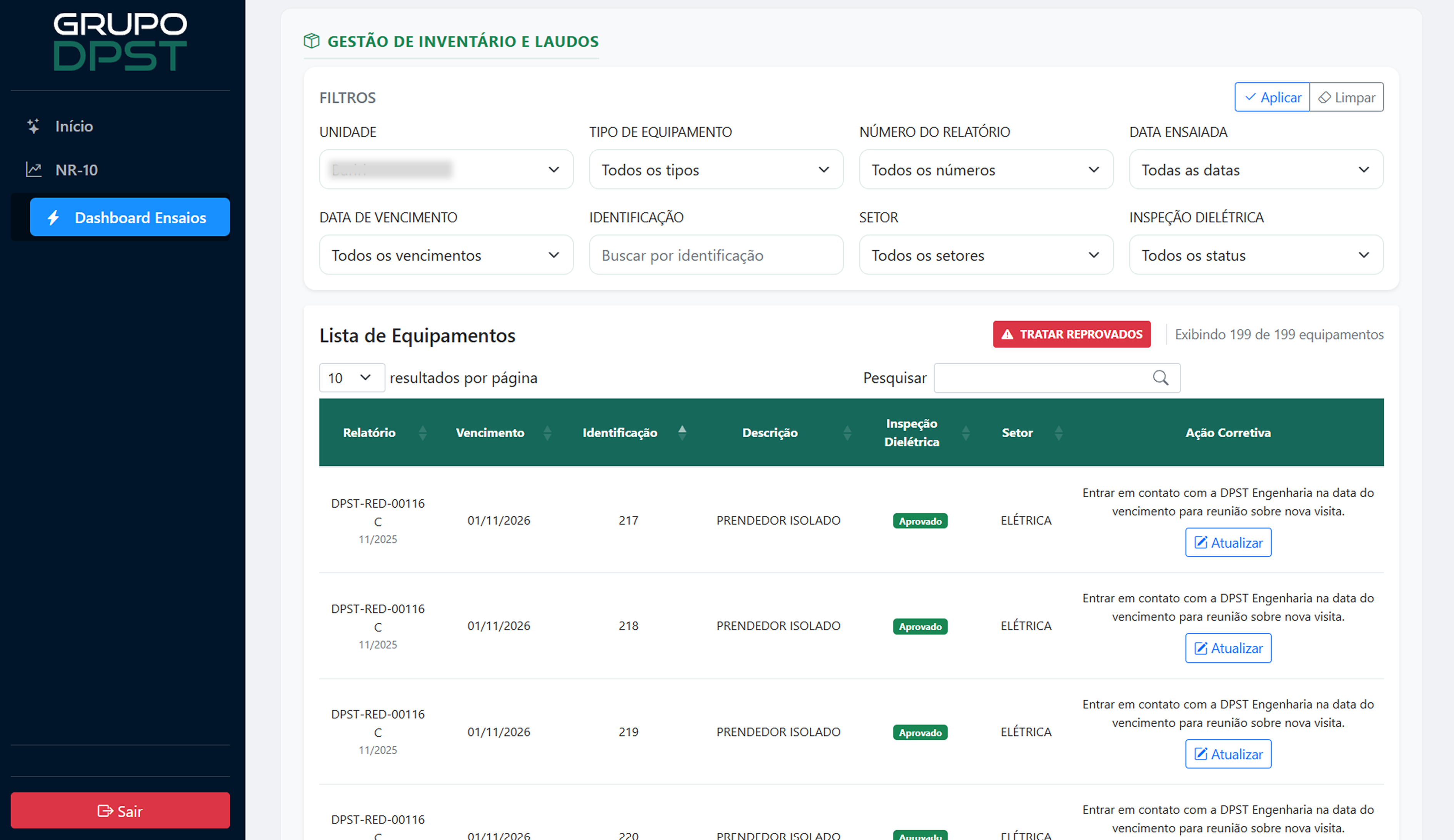Image resolution: width=1454 pixels, height=840 pixels.
Task: Click the 01/11/2026 date in row 219
Action: [499, 732]
